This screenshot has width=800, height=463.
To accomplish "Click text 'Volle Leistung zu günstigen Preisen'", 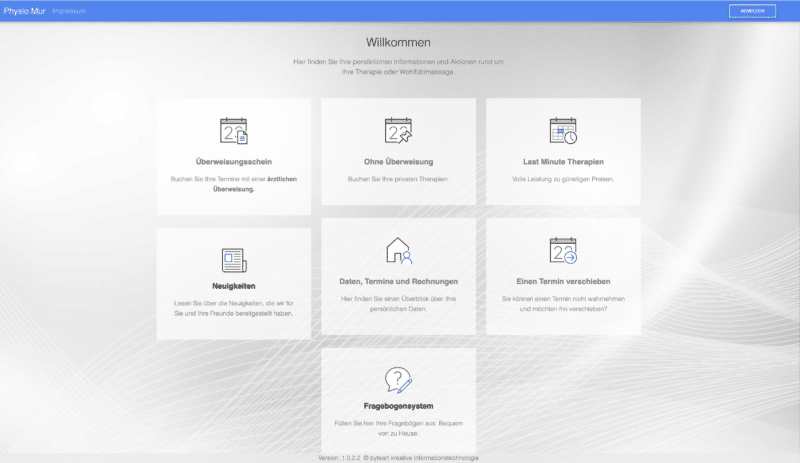I will coord(563,179).
